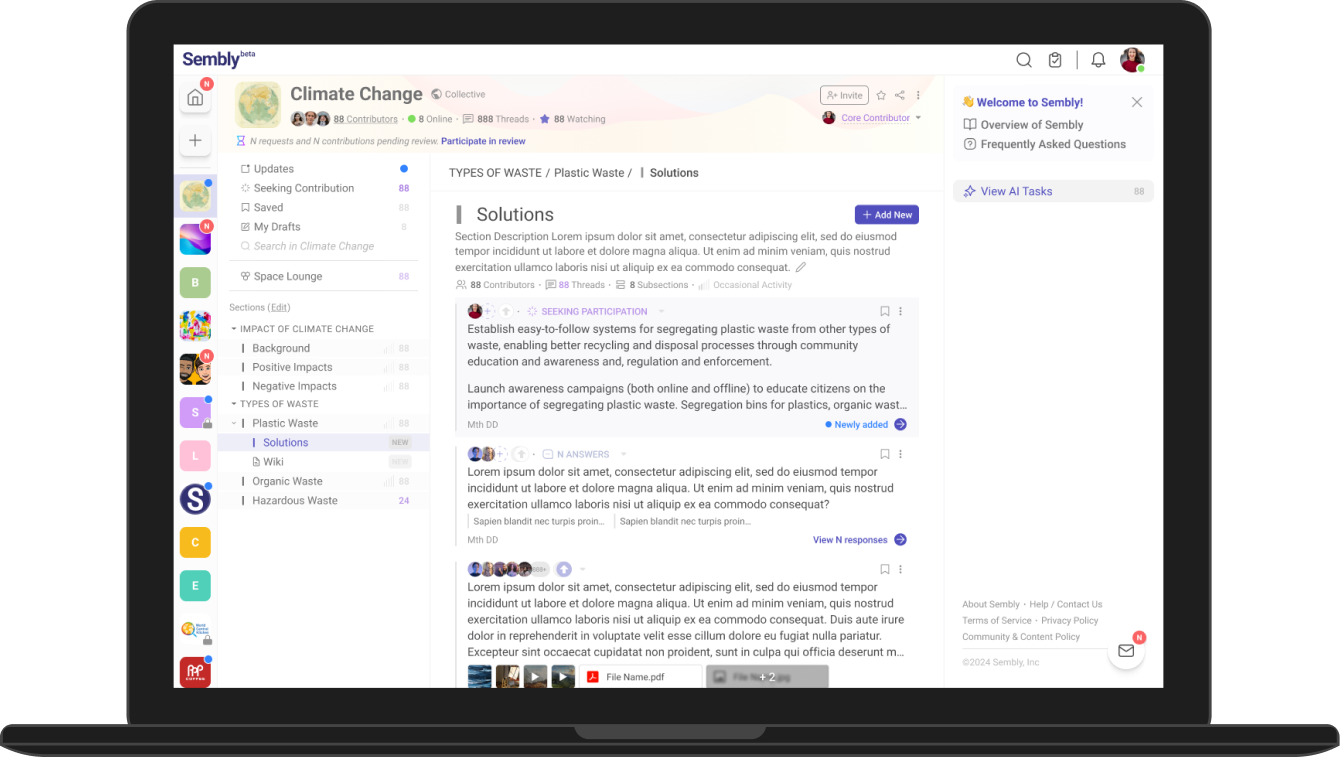This screenshot has width=1340, height=757.
Task: Star the Climate Change space as favorite
Action: [x=881, y=95]
